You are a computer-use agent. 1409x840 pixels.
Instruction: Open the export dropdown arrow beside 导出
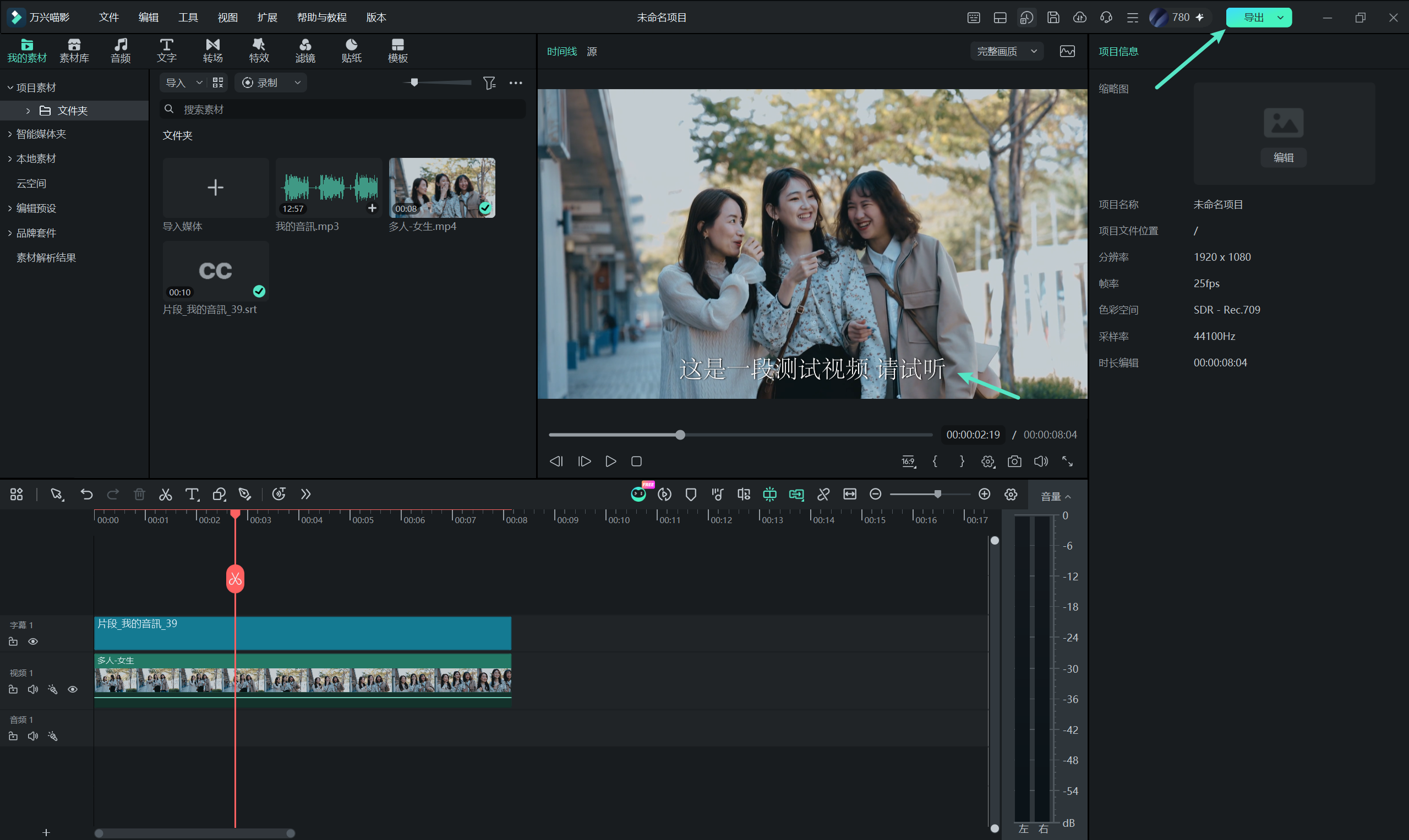tap(1280, 18)
